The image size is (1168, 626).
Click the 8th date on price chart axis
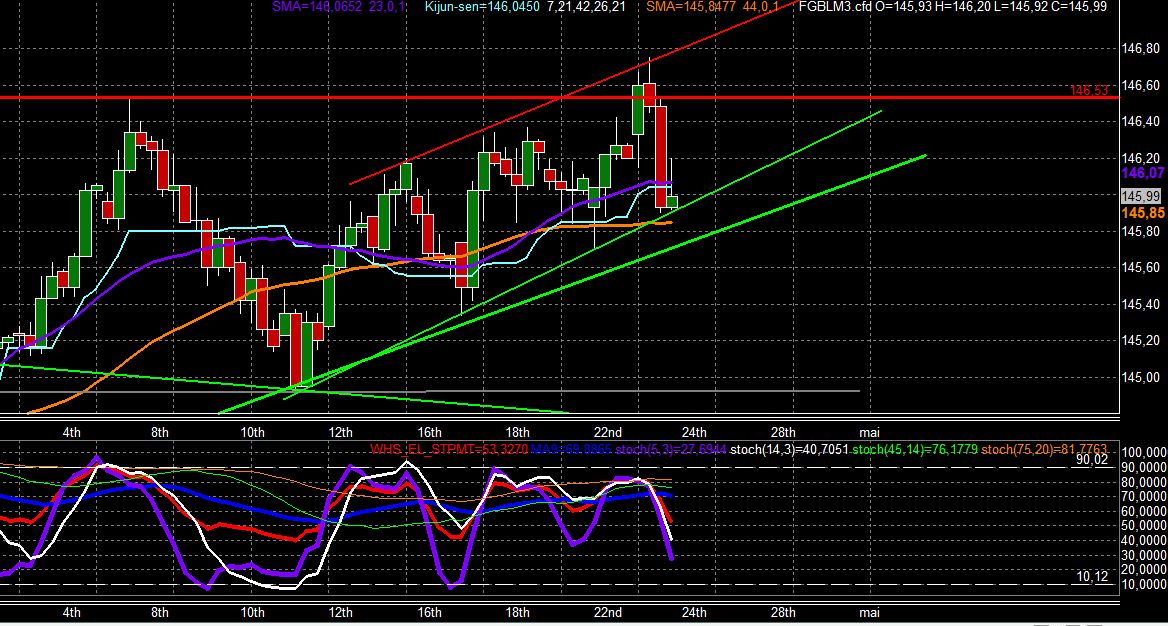pyautogui.click(x=159, y=432)
